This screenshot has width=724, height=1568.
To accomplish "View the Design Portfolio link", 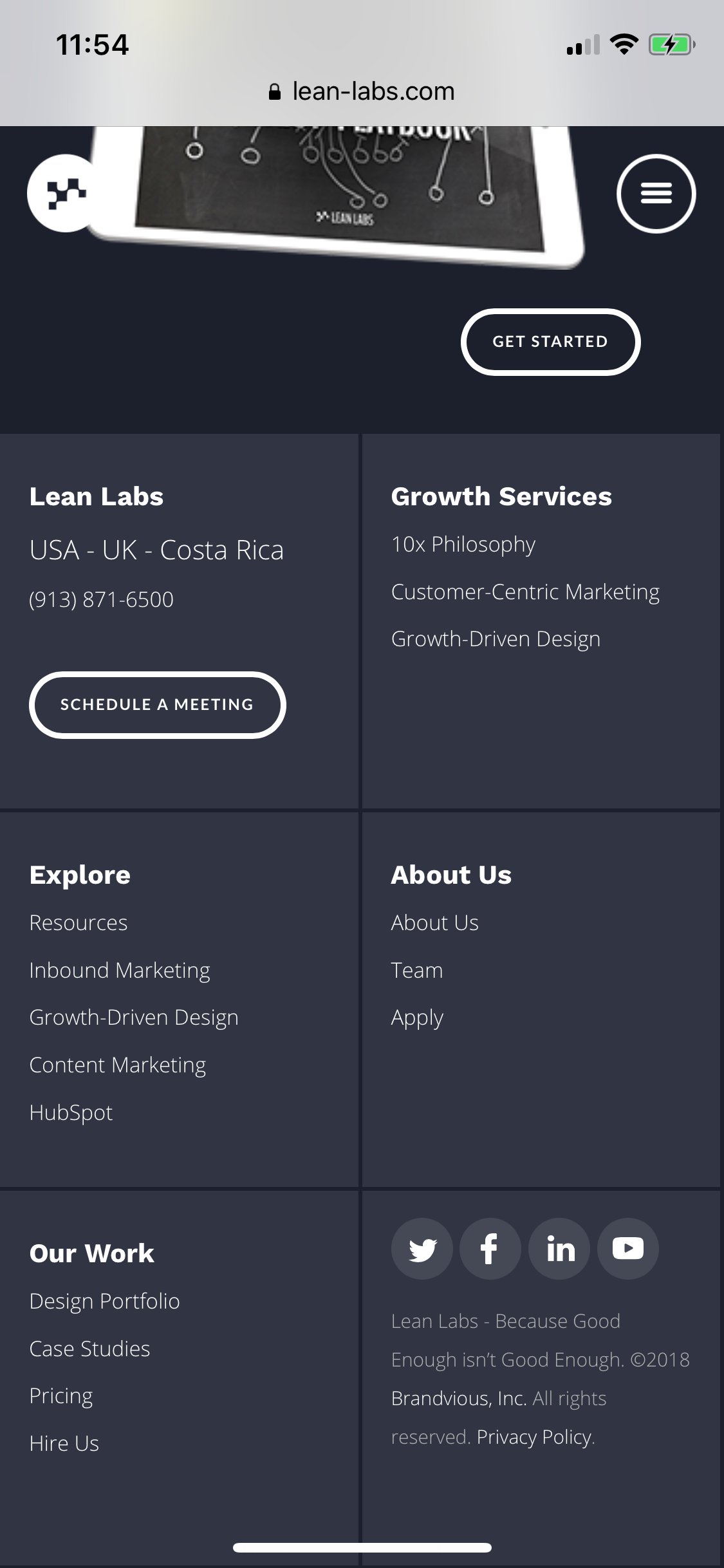I will point(104,1301).
